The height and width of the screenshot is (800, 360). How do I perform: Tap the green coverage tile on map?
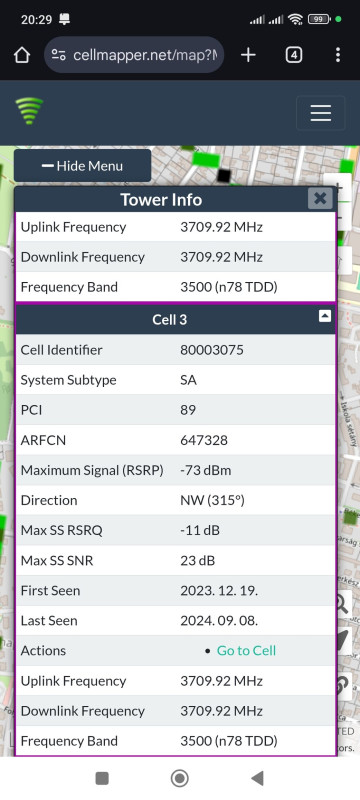pos(204,158)
